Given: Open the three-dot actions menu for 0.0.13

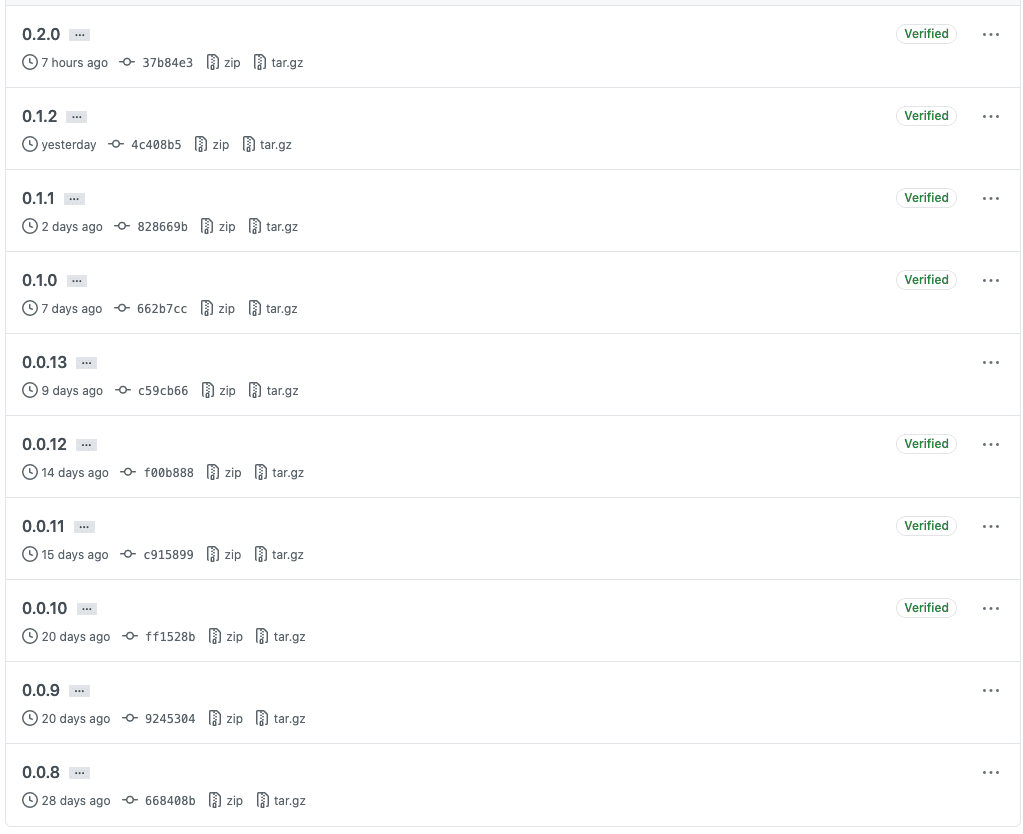Looking at the screenshot, I should 990,362.
